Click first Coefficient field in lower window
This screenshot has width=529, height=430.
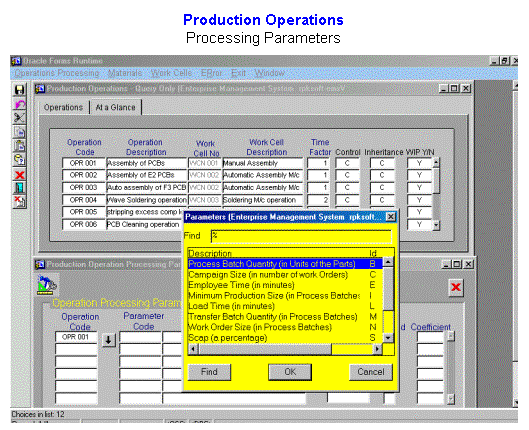click(x=430, y=337)
